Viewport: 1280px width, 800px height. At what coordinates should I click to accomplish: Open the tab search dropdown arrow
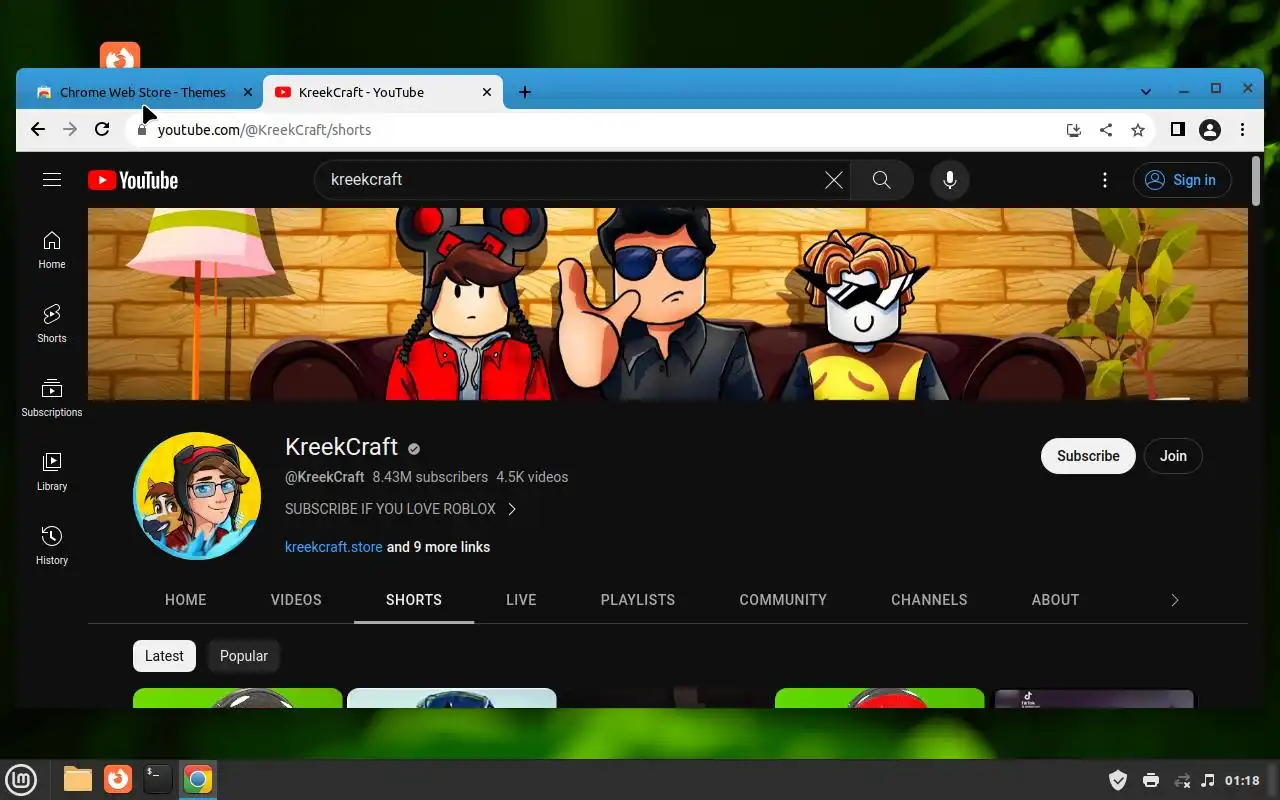pos(1146,92)
